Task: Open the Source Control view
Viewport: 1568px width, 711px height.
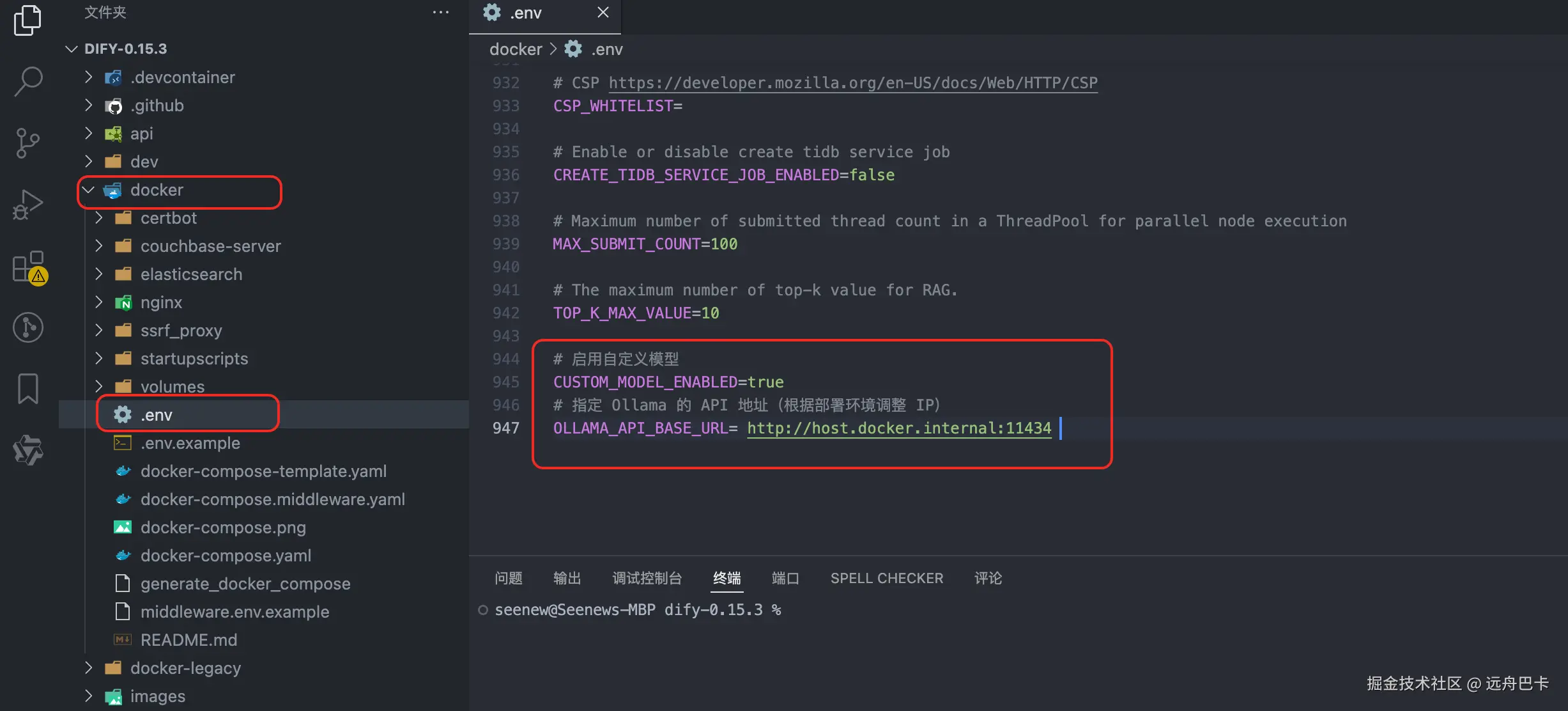Action: (x=27, y=143)
